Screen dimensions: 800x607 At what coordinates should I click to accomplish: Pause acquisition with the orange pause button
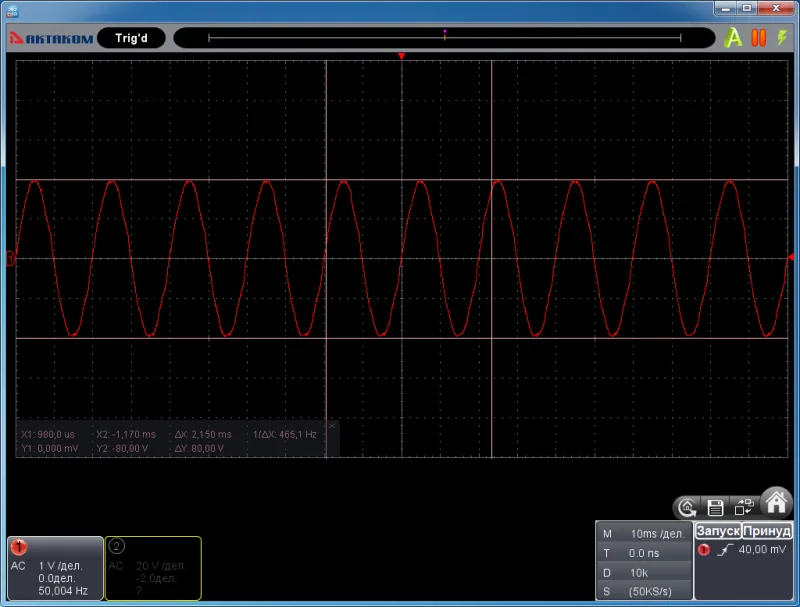coord(759,38)
